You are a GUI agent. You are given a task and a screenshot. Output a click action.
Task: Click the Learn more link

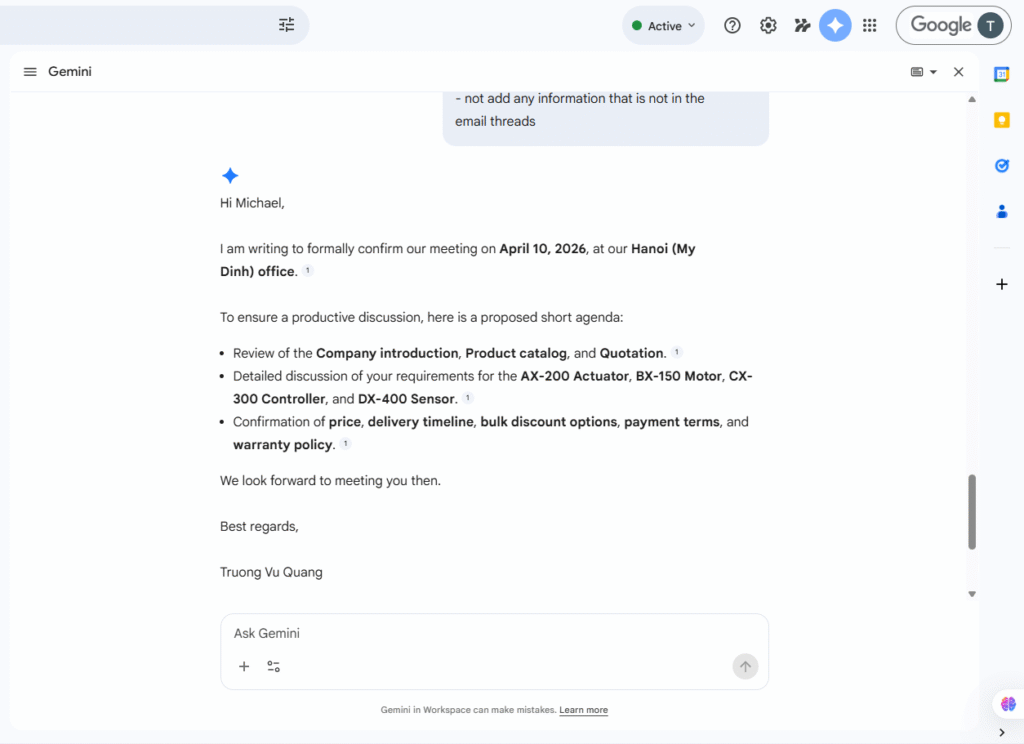coord(583,710)
